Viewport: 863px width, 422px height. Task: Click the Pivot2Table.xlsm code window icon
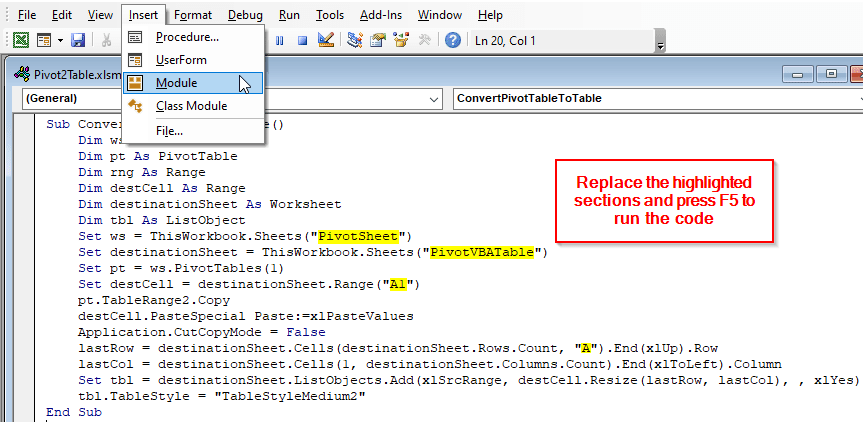click(22, 74)
